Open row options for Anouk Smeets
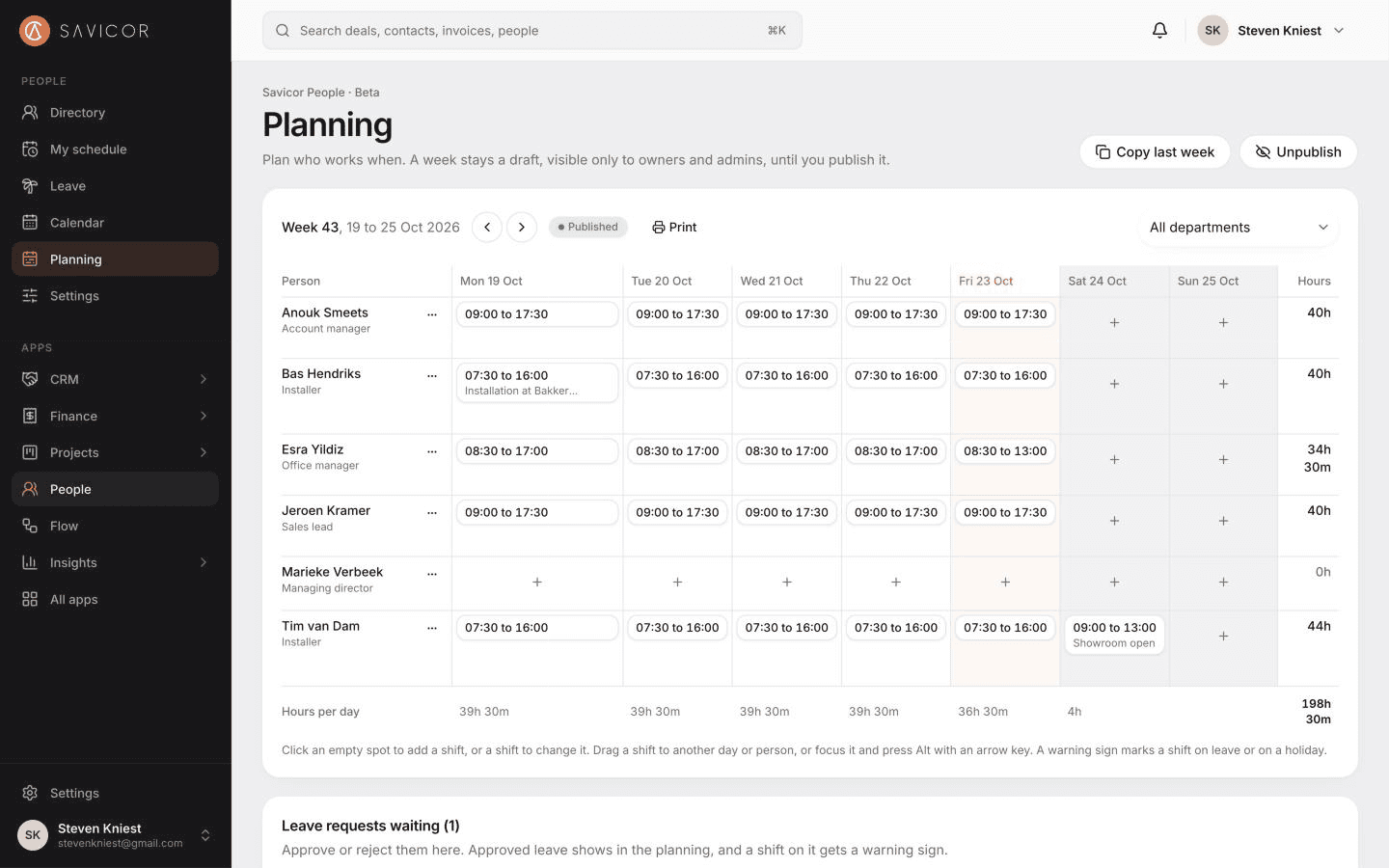 [432, 314]
